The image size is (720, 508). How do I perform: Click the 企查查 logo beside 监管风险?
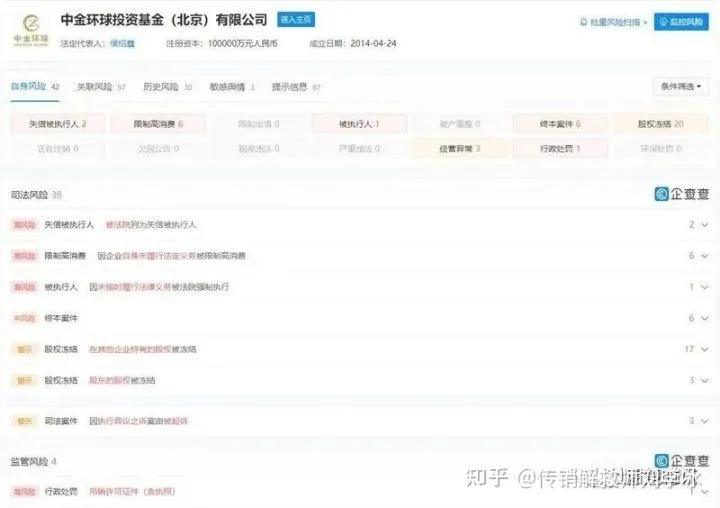682,462
